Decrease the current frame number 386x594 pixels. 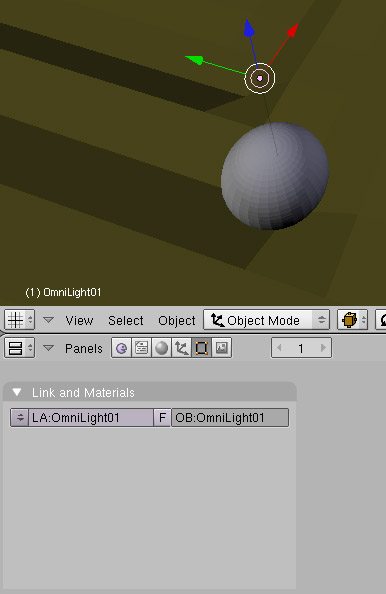279,348
